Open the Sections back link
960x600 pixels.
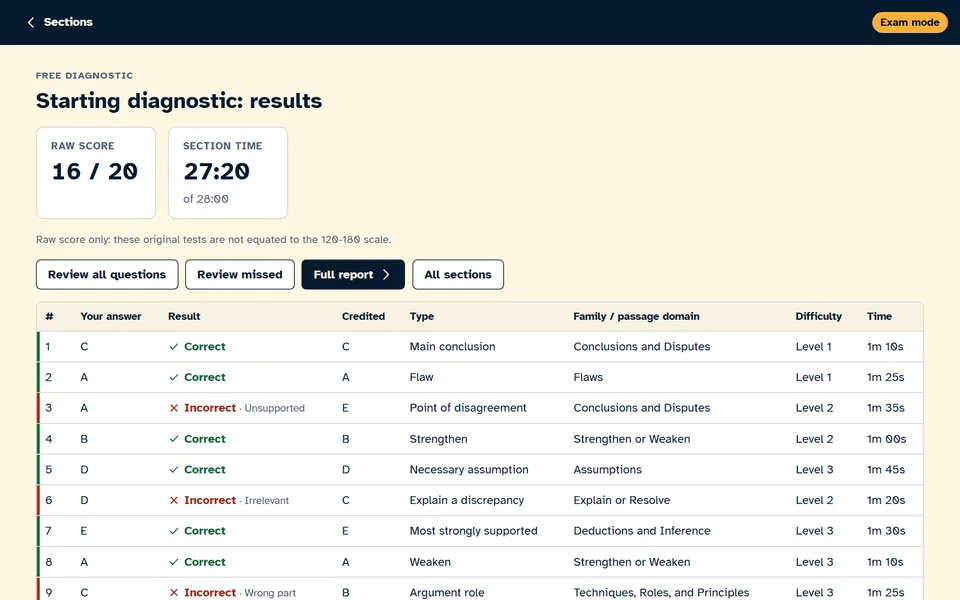[59, 22]
